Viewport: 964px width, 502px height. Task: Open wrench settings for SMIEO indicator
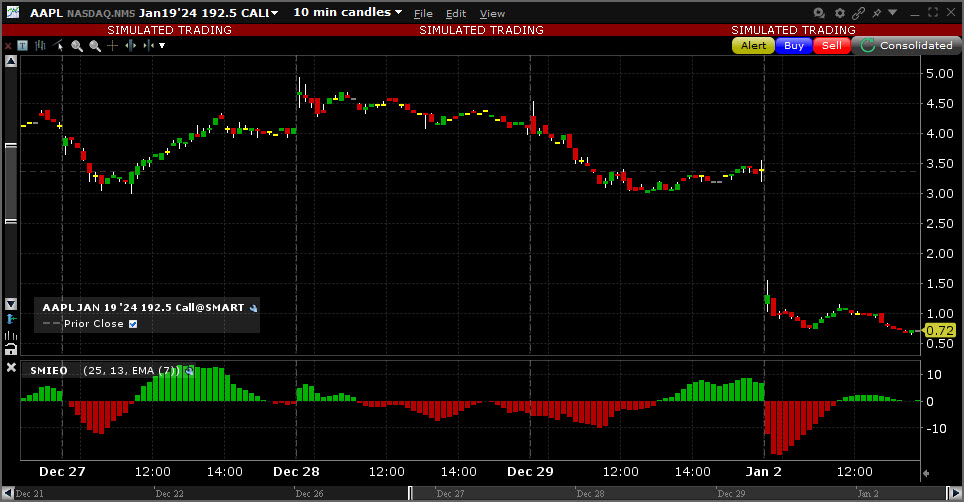pyautogui.click(x=189, y=371)
